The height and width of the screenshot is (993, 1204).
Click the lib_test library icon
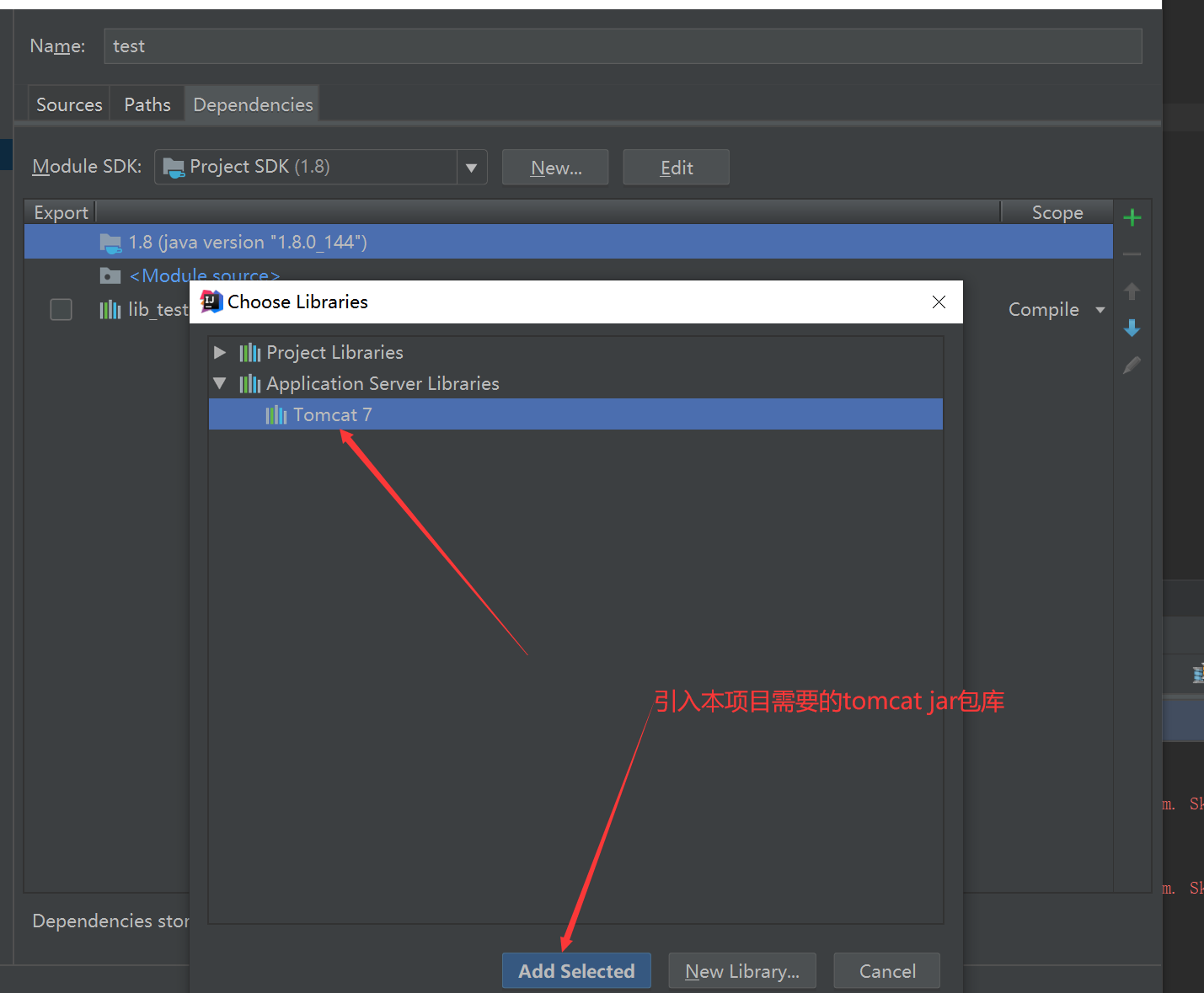click(x=110, y=310)
